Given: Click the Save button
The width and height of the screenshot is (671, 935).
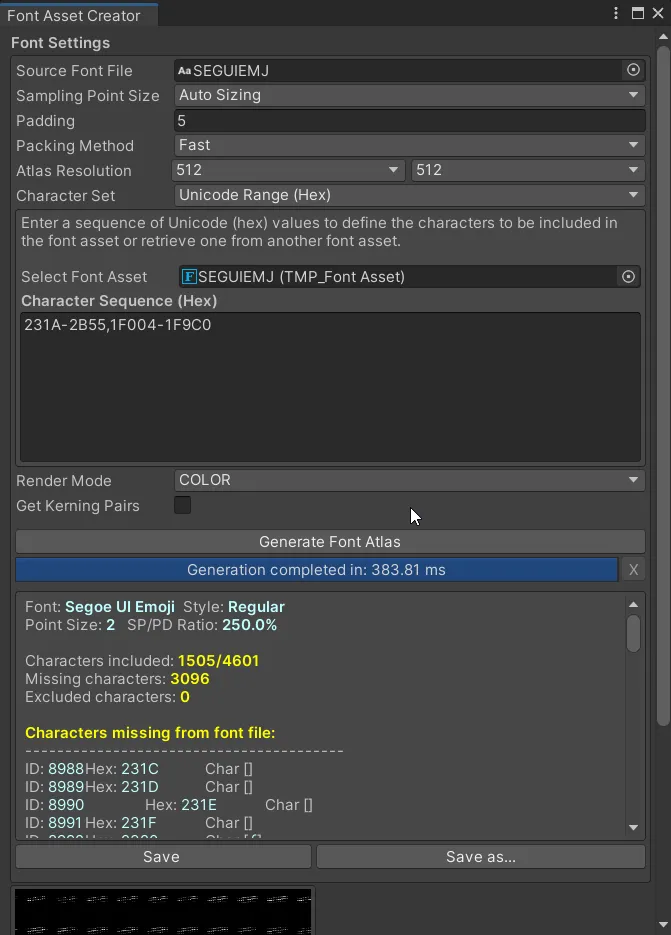Looking at the screenshot, I should coord(163,857).
